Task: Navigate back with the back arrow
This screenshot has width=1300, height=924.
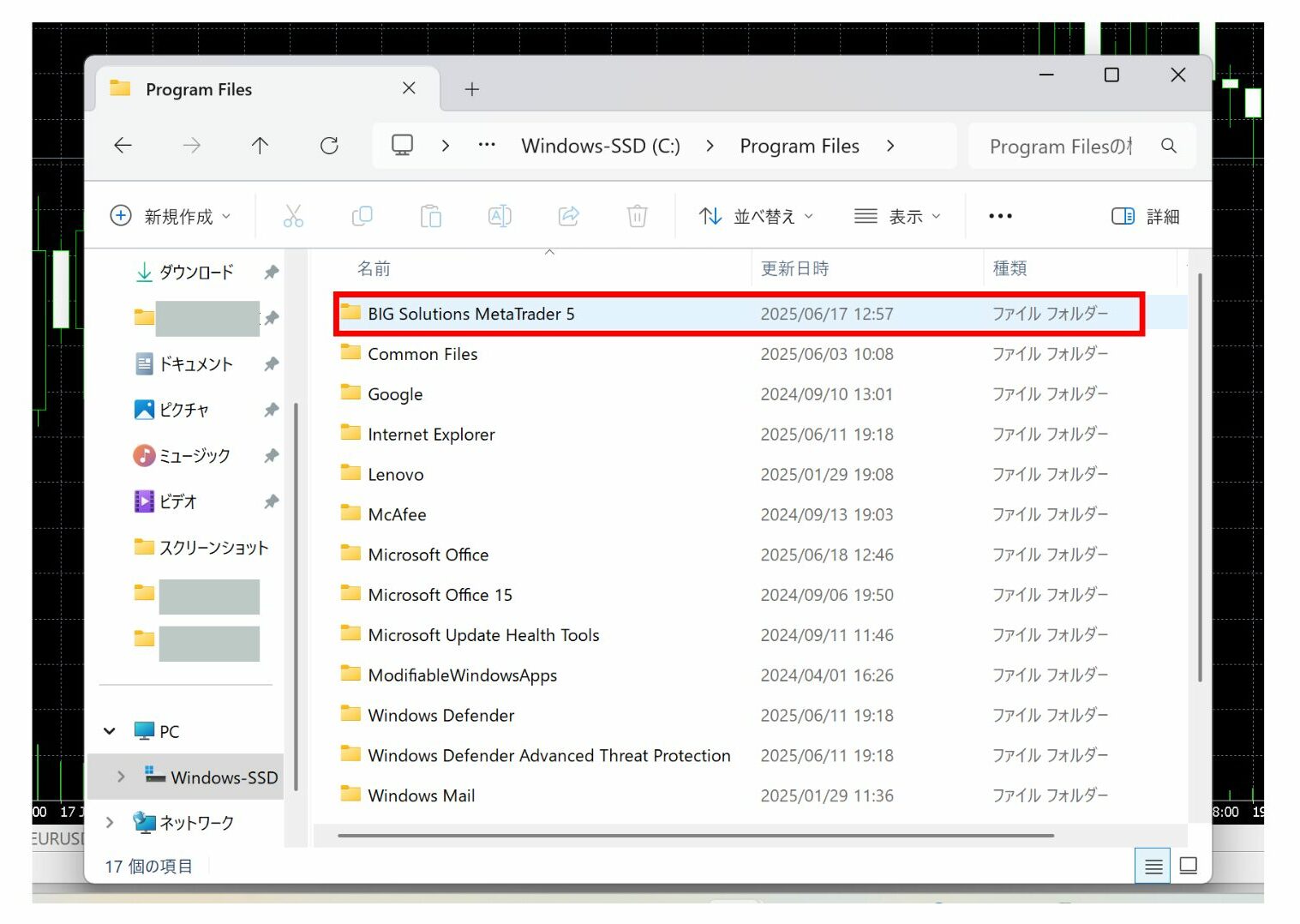Action: [x=123, y=146]
